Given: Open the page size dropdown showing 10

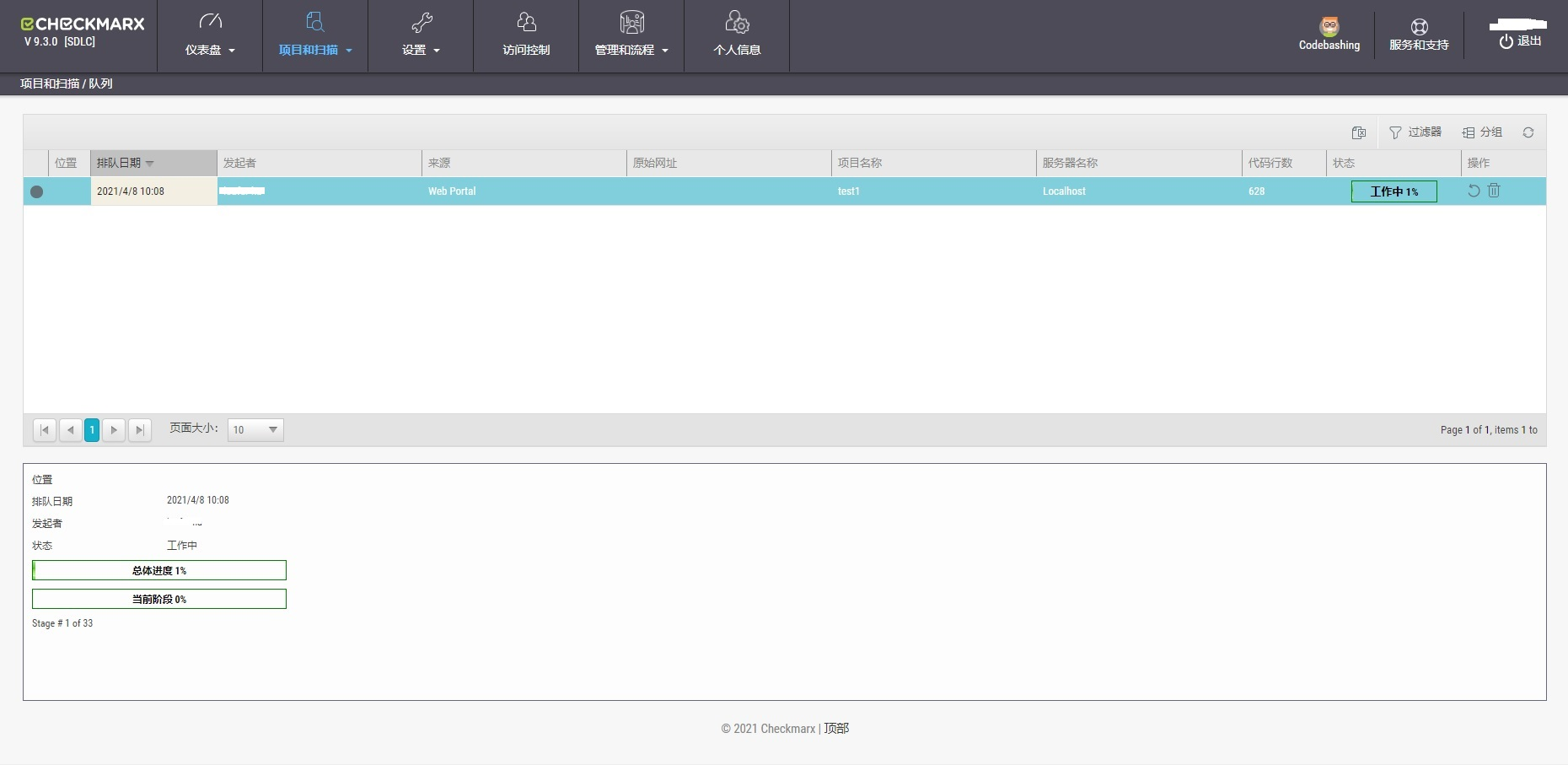Looking at the screenshot, I should (x=255, y=429).
